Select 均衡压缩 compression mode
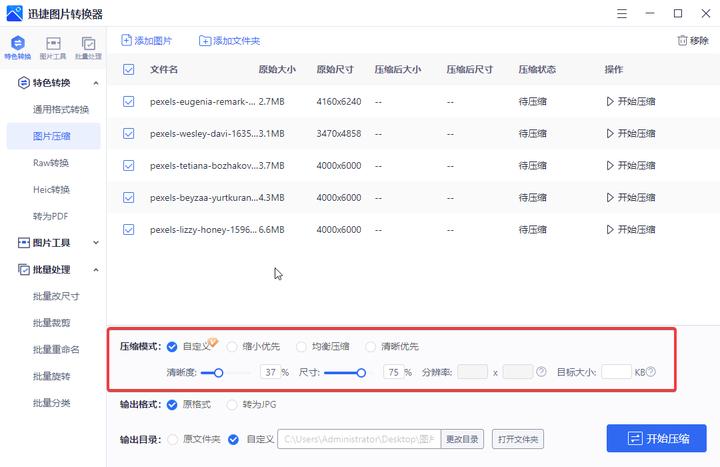 coord(301,347)
